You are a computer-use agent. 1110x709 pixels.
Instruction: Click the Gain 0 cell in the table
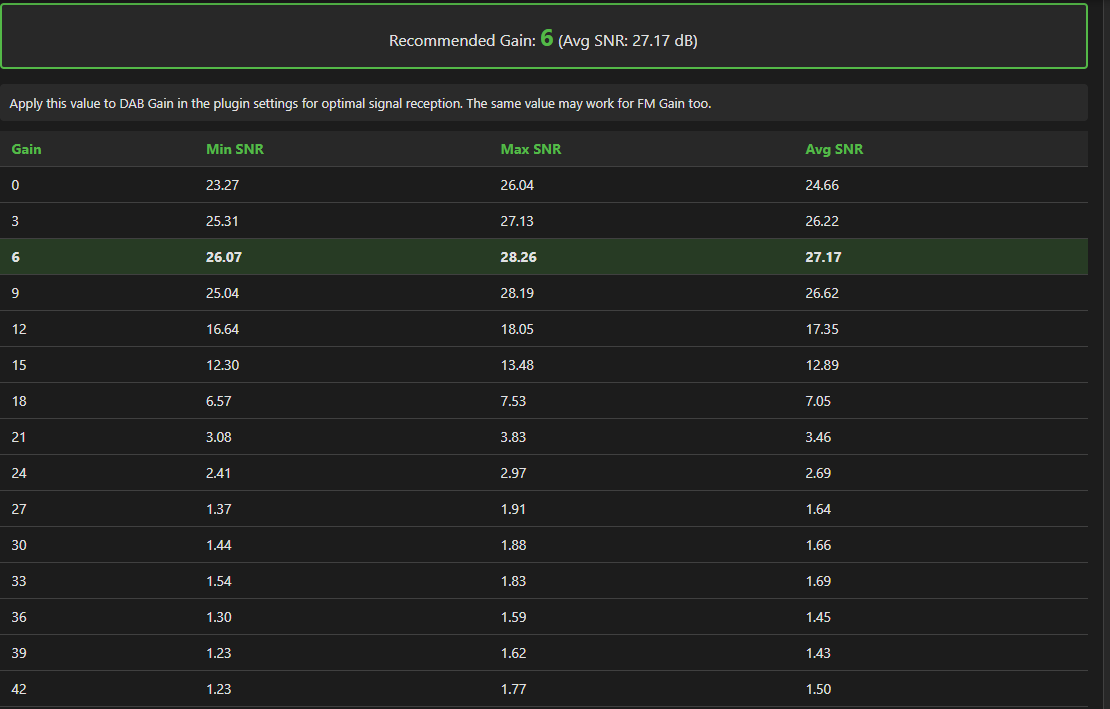pos(15,185)
